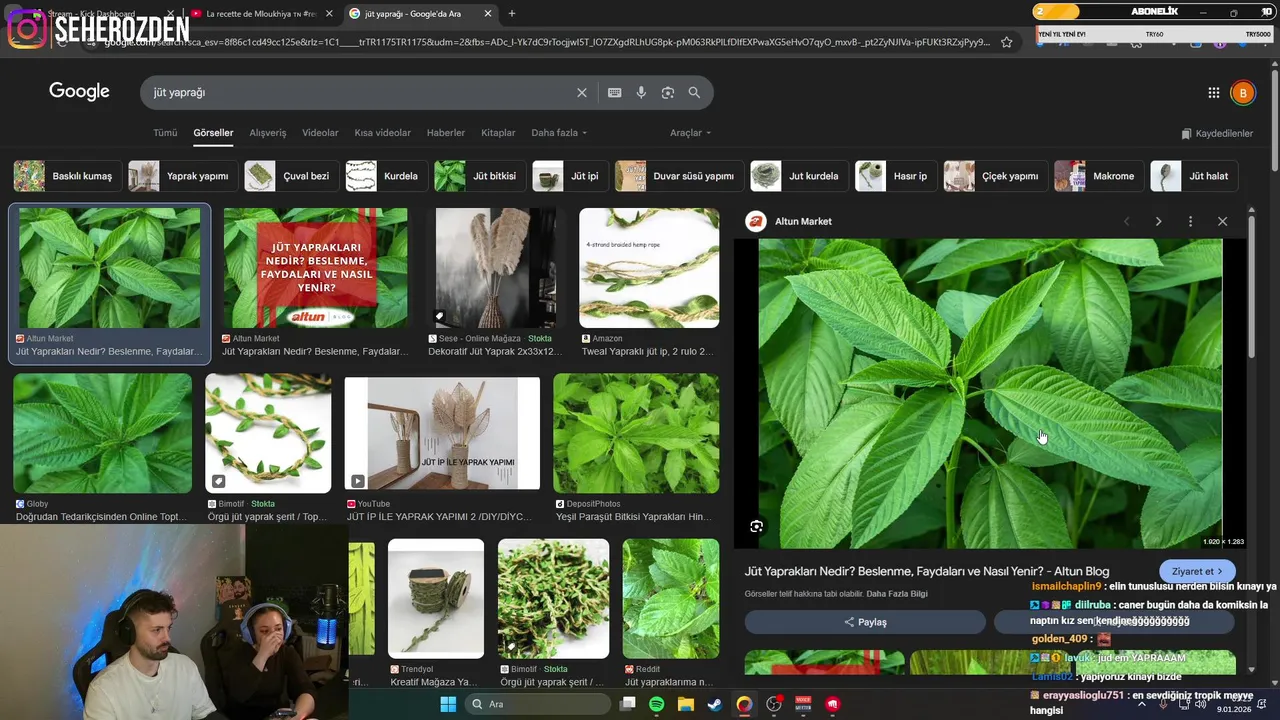
Task: Open the Altun blog red-banner thumbnail
Action: pyautogui.click(x=315, y=268)
